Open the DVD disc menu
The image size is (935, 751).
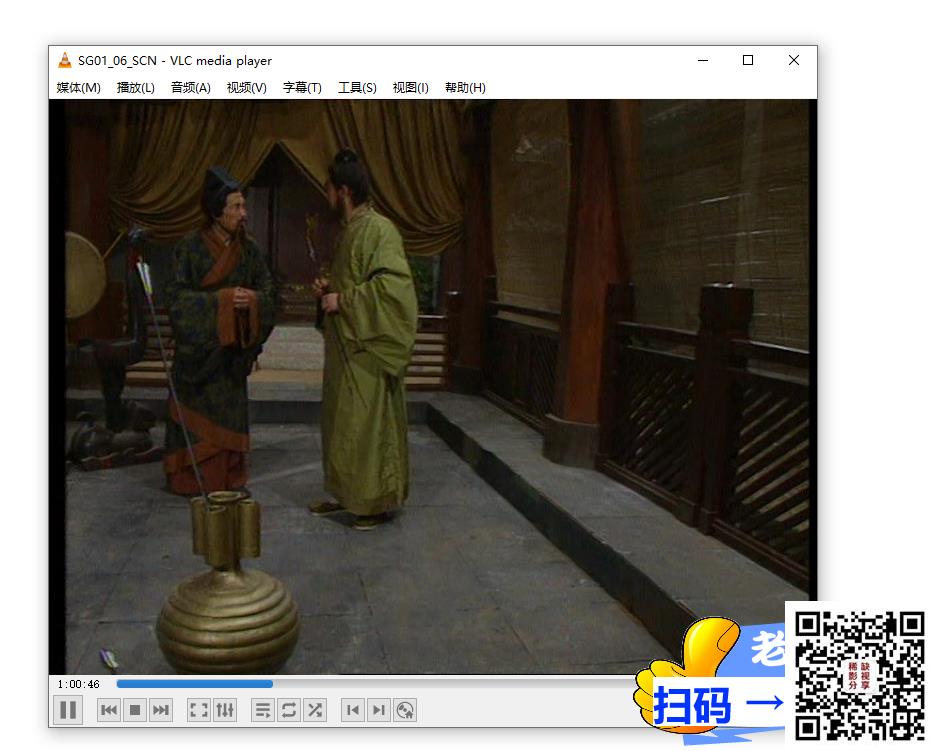[x=405, y=710]
